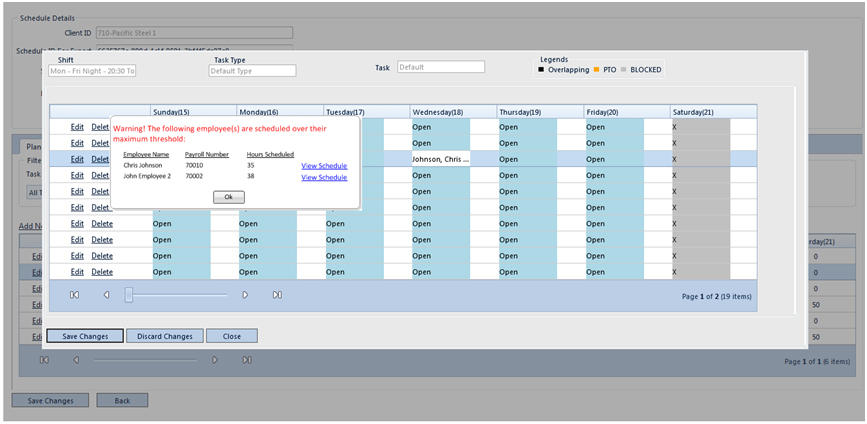This screenshot has height=424, width=867.
Task: Click the orange PTO legend swatch
Action: [596, 70]
